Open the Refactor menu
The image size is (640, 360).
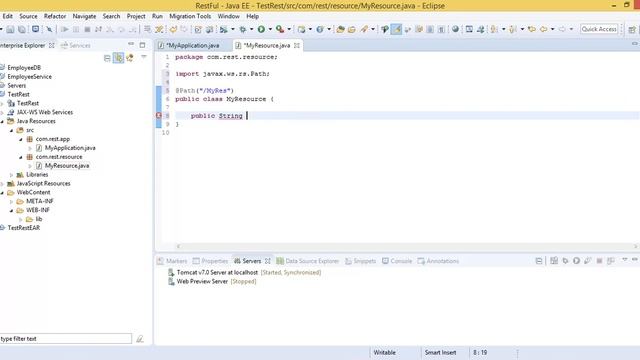coord(55,16)
